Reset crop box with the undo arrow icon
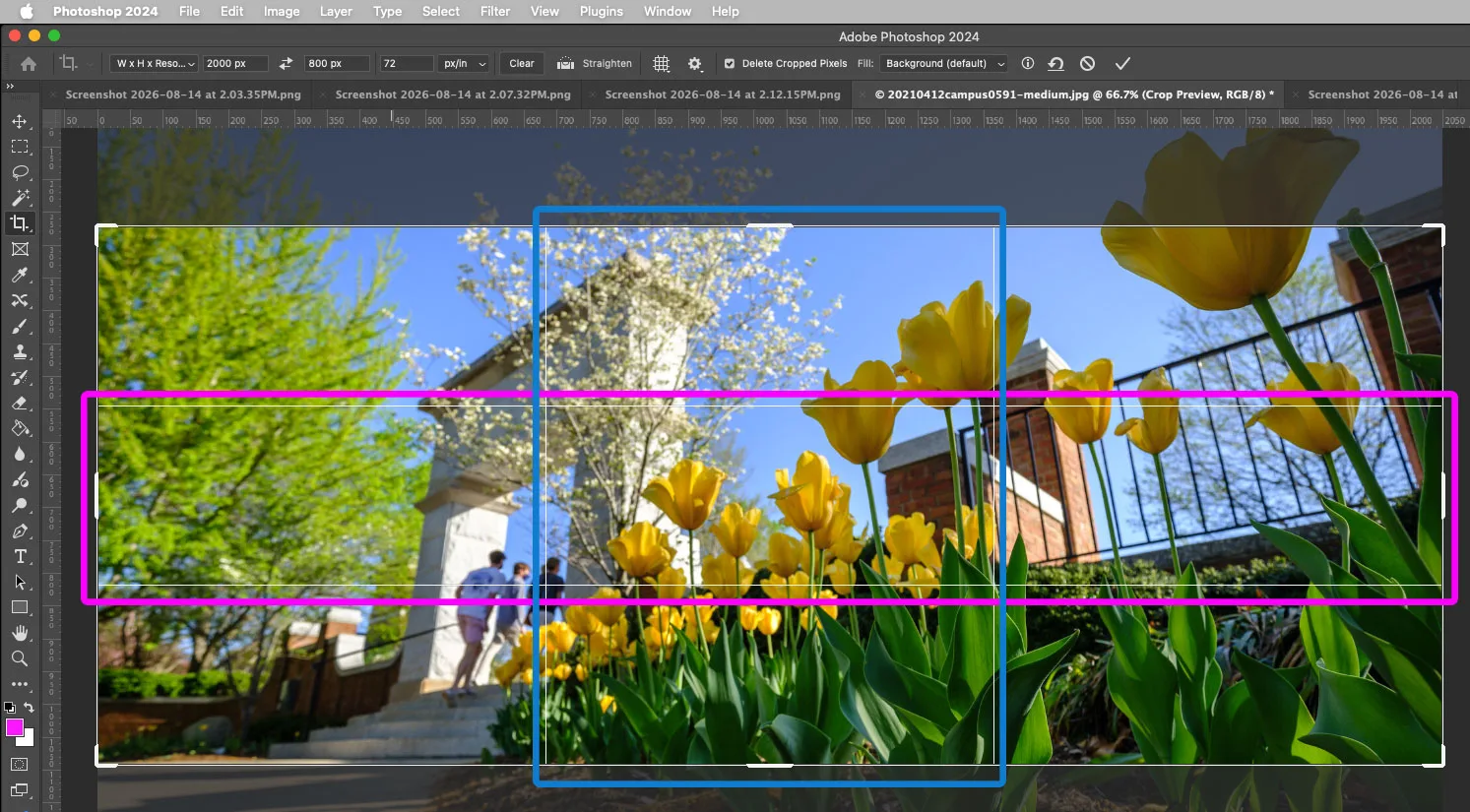The width and height of the screenshot is (1470, 812). click(1055, 63)
